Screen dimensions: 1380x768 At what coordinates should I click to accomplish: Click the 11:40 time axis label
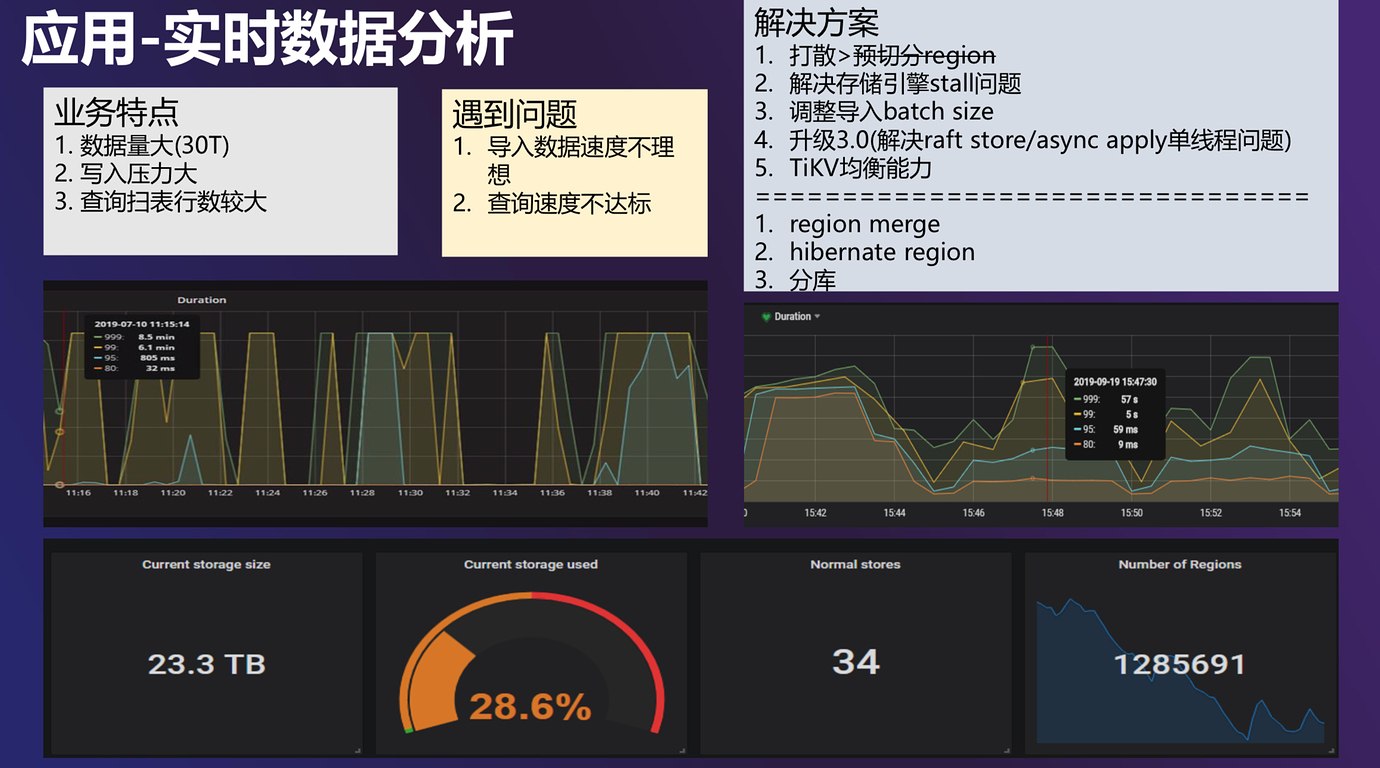pyautogui.click(x=647, y=493)
